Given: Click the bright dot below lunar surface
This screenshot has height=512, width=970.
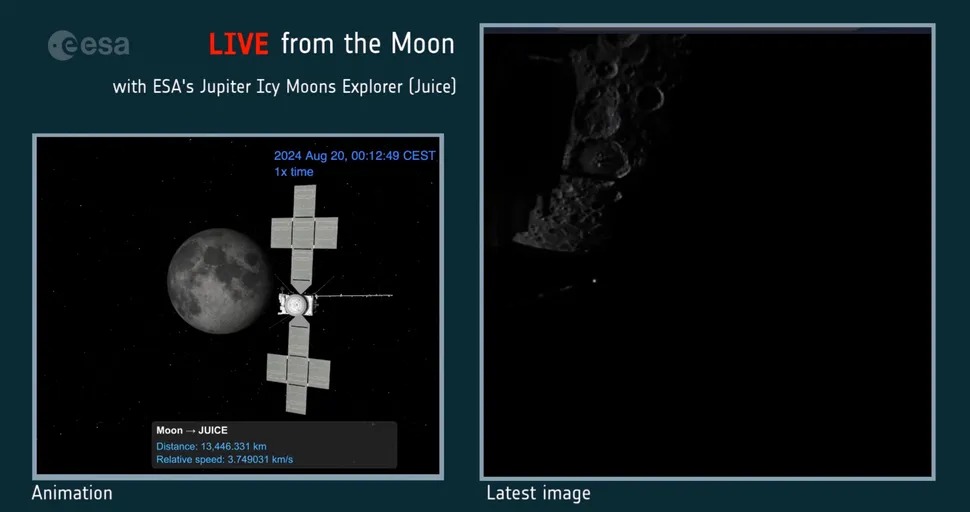Looking at the screenshot, I should 596,281.
